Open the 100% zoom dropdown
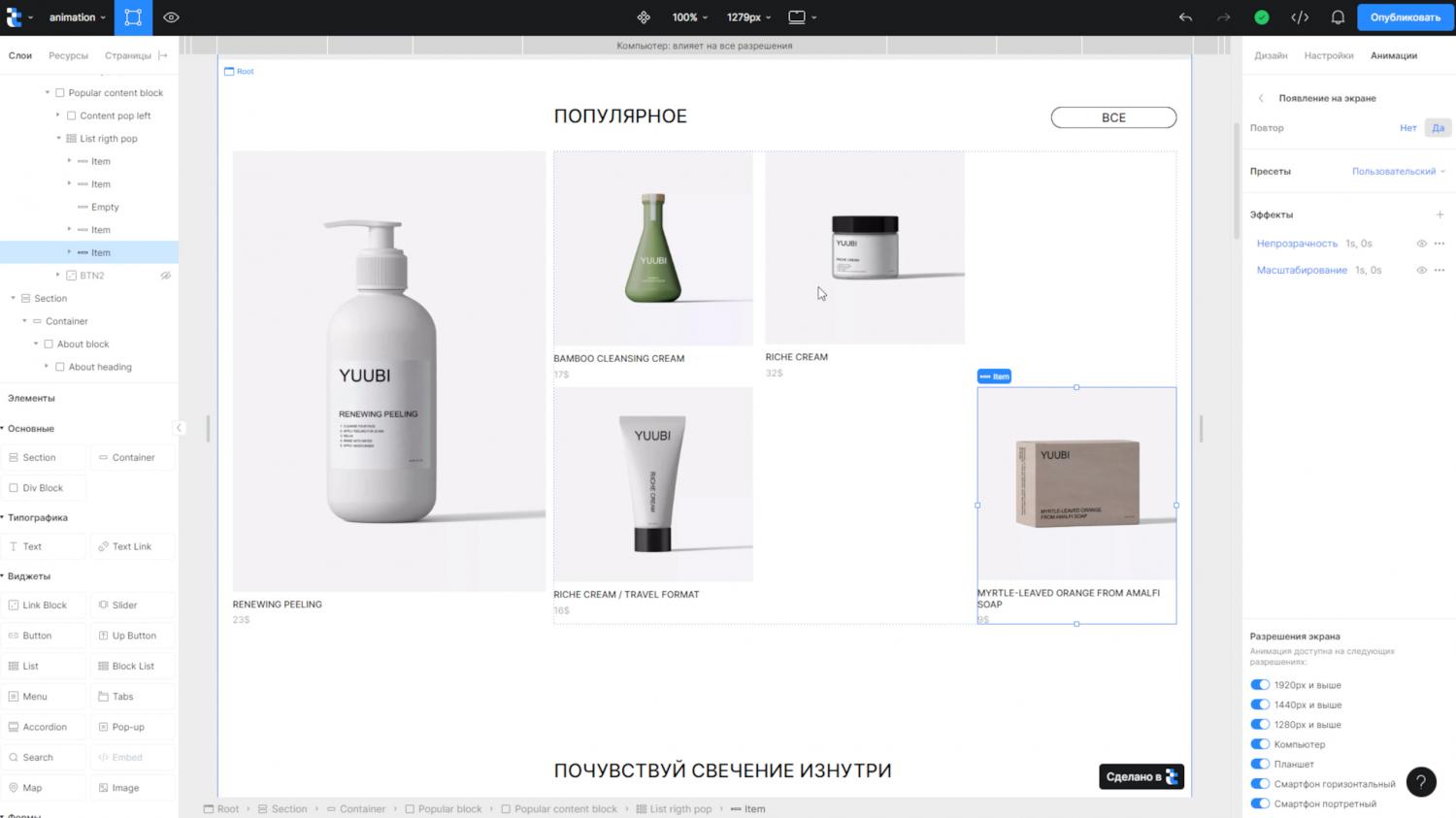 689,17
